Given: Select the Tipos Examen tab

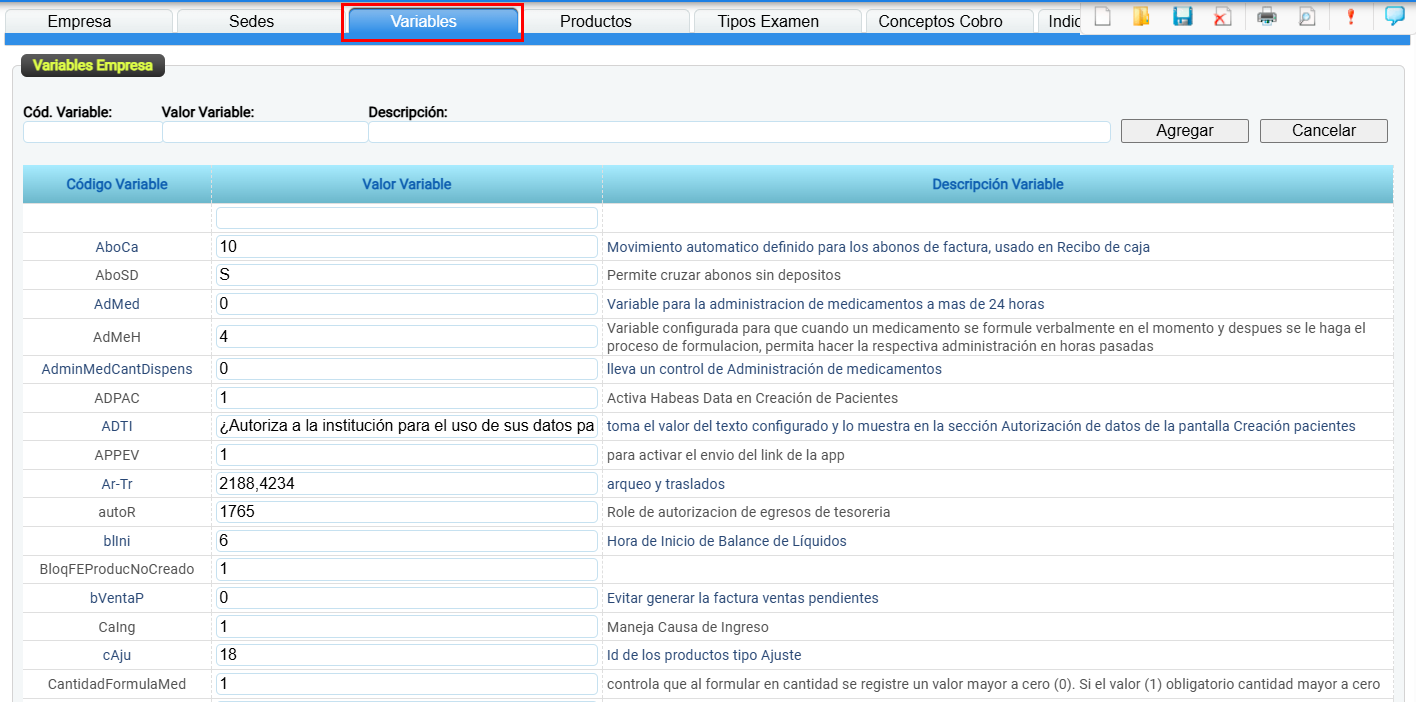Looking at the screenshot, I should pyautogui.click(x=768, y=21).
